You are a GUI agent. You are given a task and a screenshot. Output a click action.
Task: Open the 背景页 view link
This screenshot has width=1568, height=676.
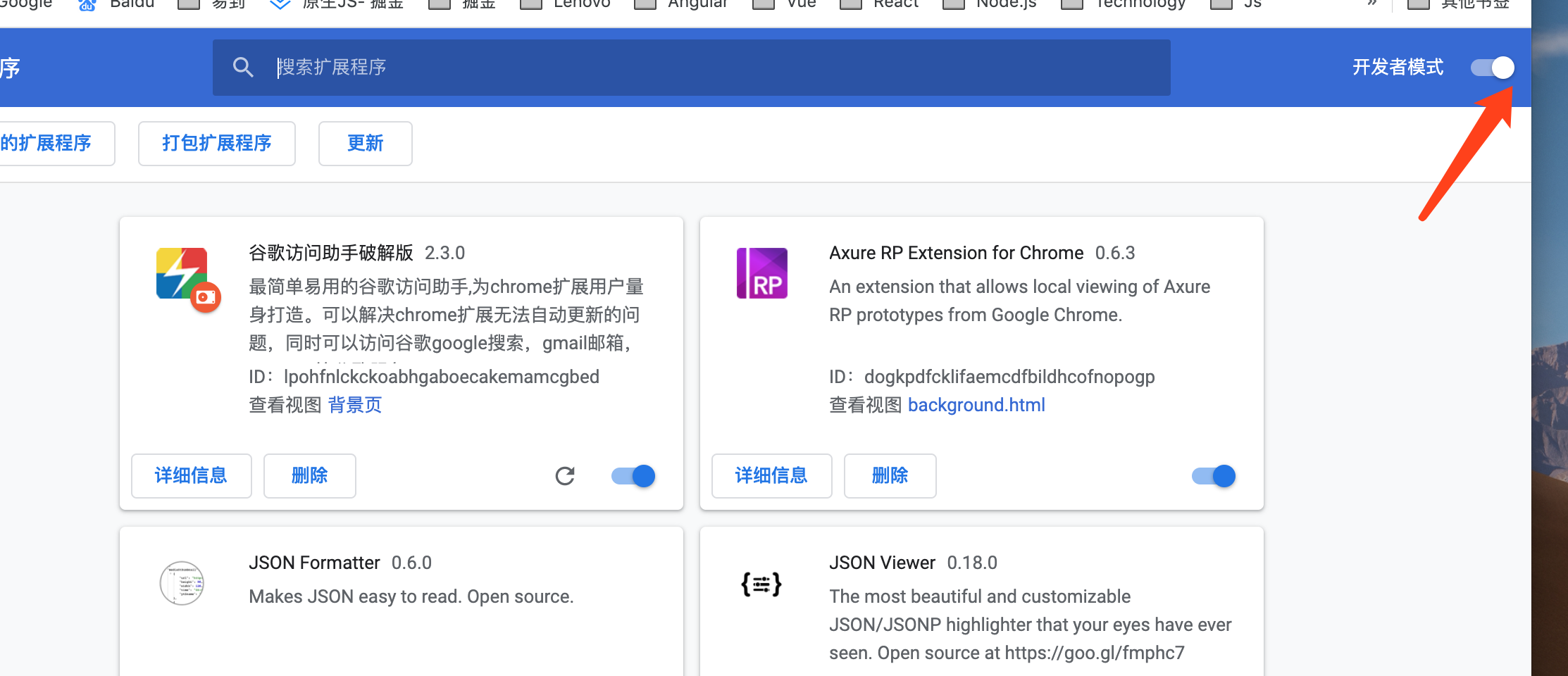click(x=355, y=405)
